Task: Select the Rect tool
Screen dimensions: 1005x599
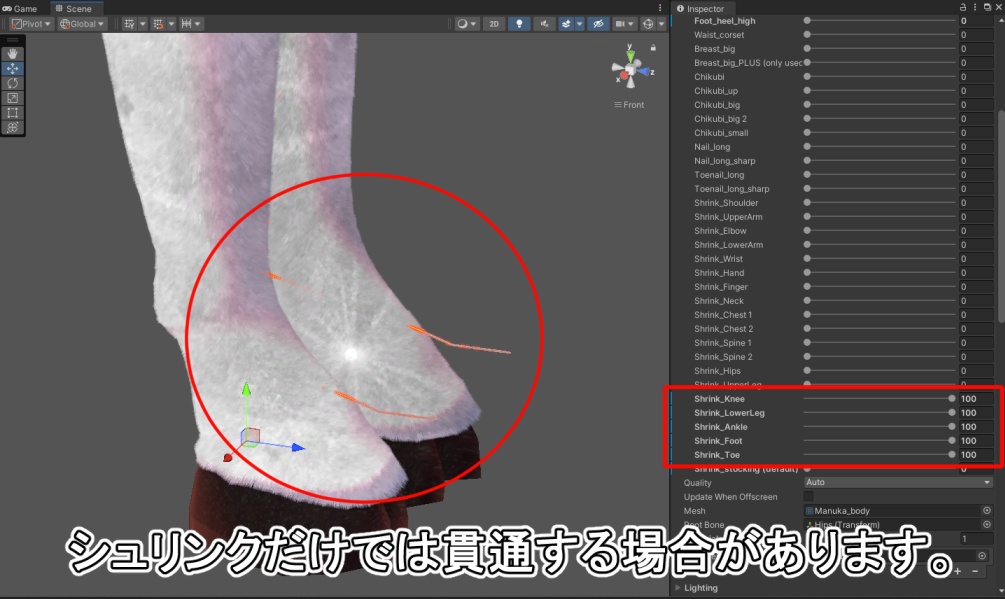Action: tap(12, 113)
